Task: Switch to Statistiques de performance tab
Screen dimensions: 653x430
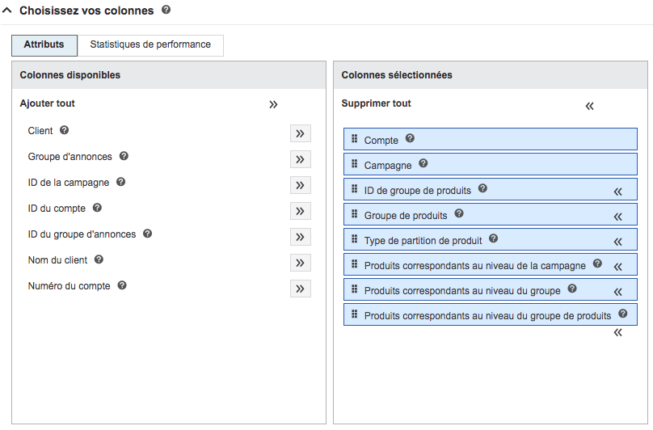Action: (150, 45)
